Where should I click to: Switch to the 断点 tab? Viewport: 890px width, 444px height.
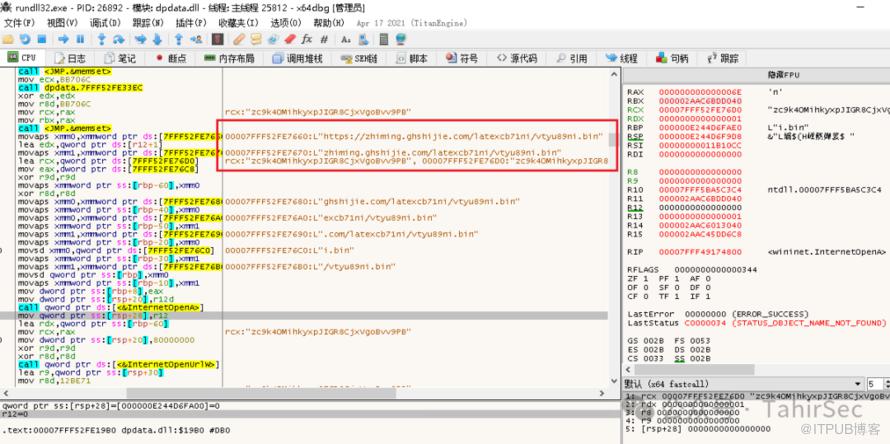point(170,59)
